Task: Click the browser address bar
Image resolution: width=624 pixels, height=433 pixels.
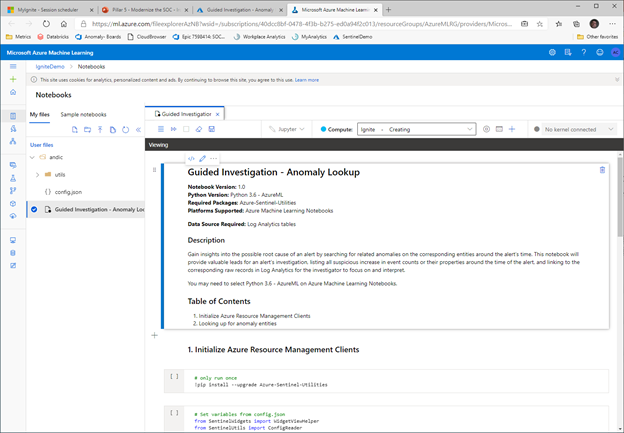Action: [x=301, y=24]
